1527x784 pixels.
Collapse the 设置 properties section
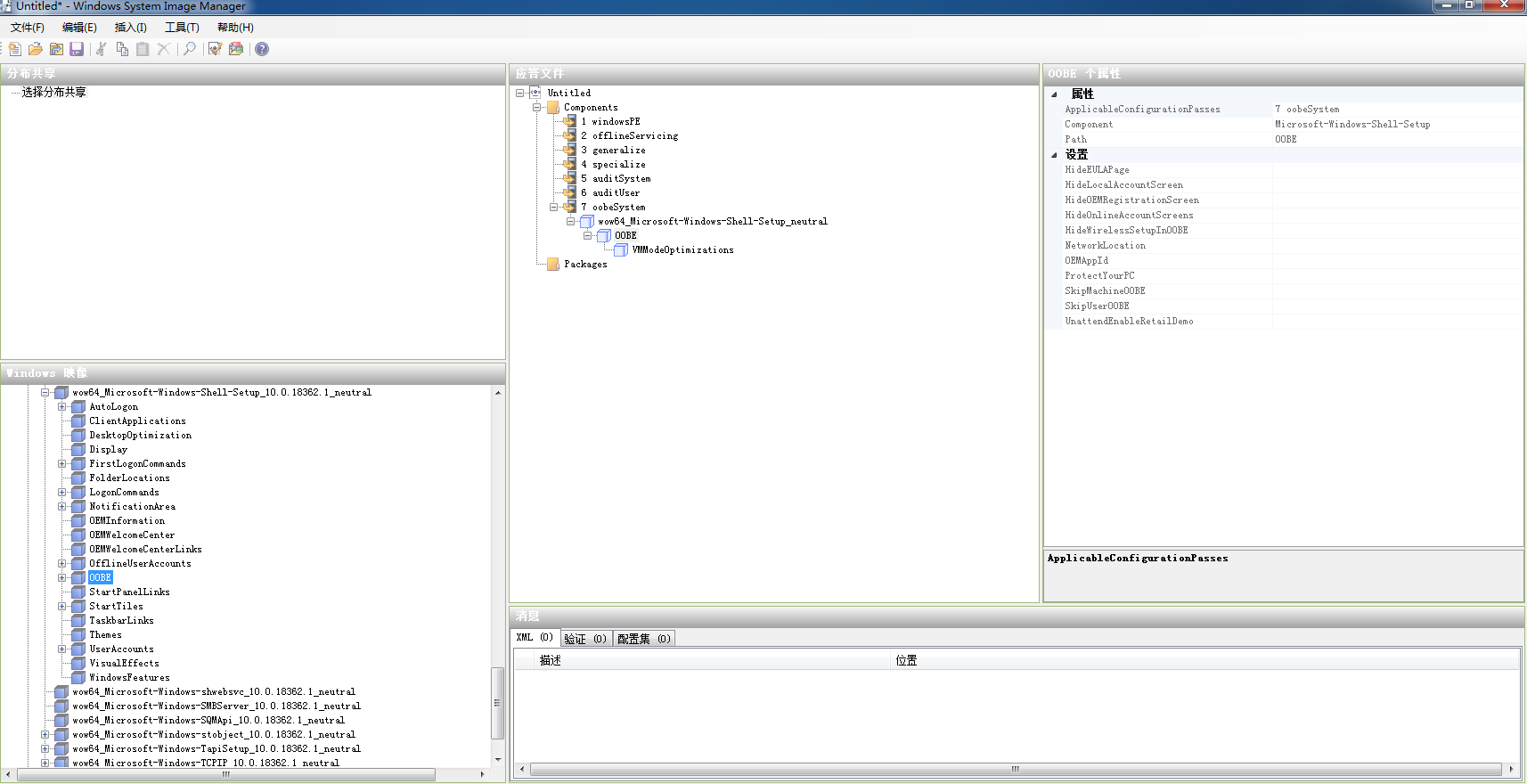pyautogui.click(x=1054, y=155)
